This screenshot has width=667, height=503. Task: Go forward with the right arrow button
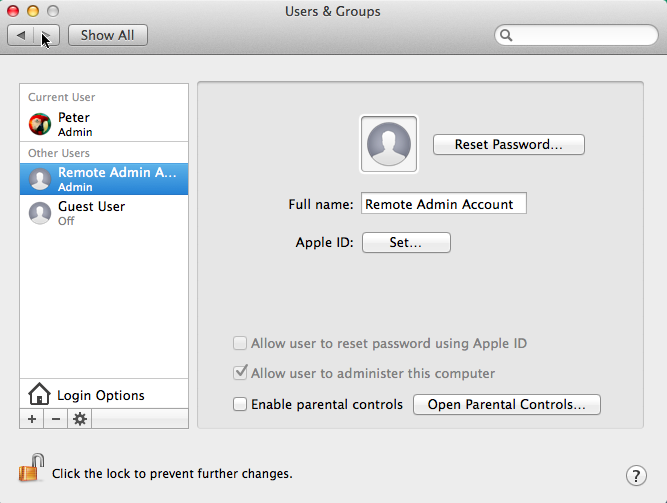click(47, 35)
